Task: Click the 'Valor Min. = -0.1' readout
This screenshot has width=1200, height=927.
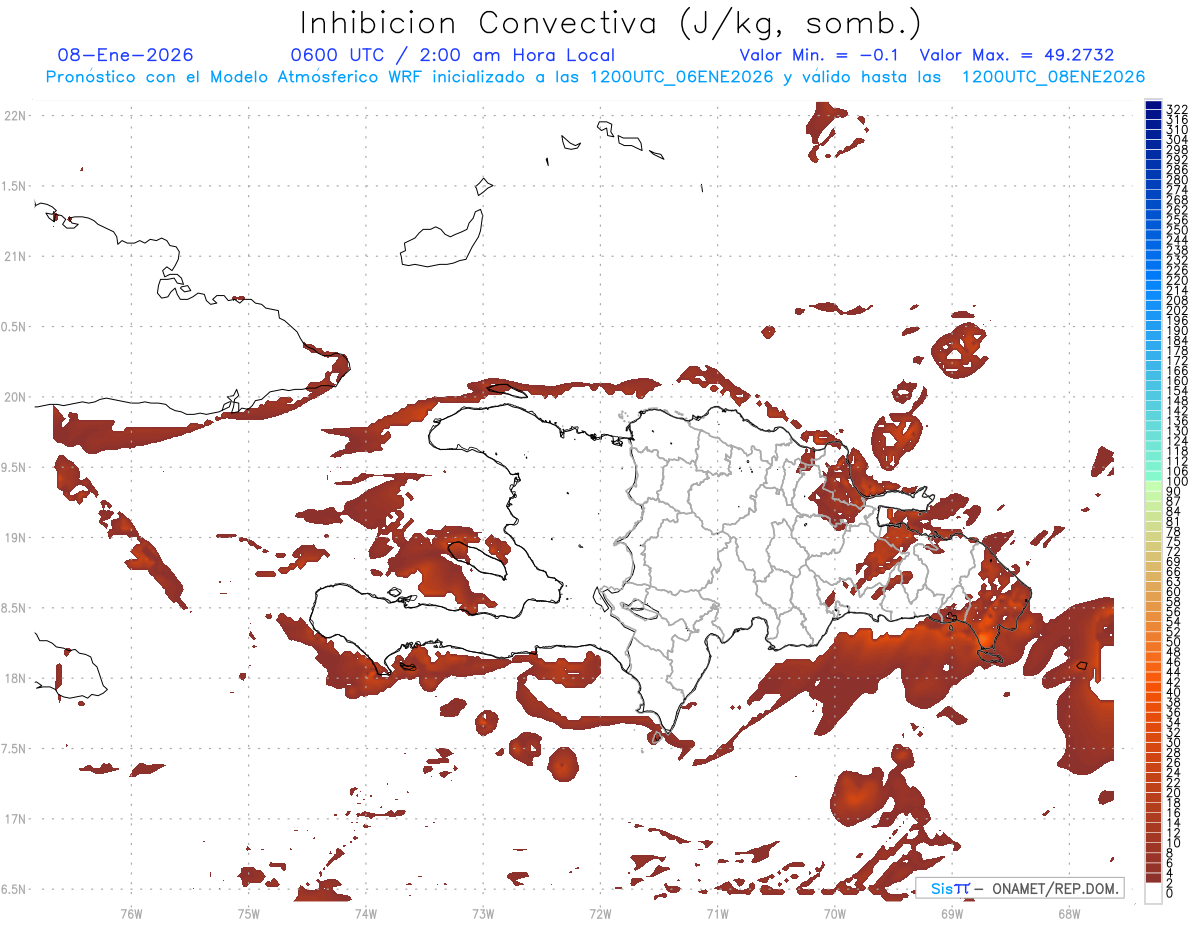Action: [x=819, y=56]
